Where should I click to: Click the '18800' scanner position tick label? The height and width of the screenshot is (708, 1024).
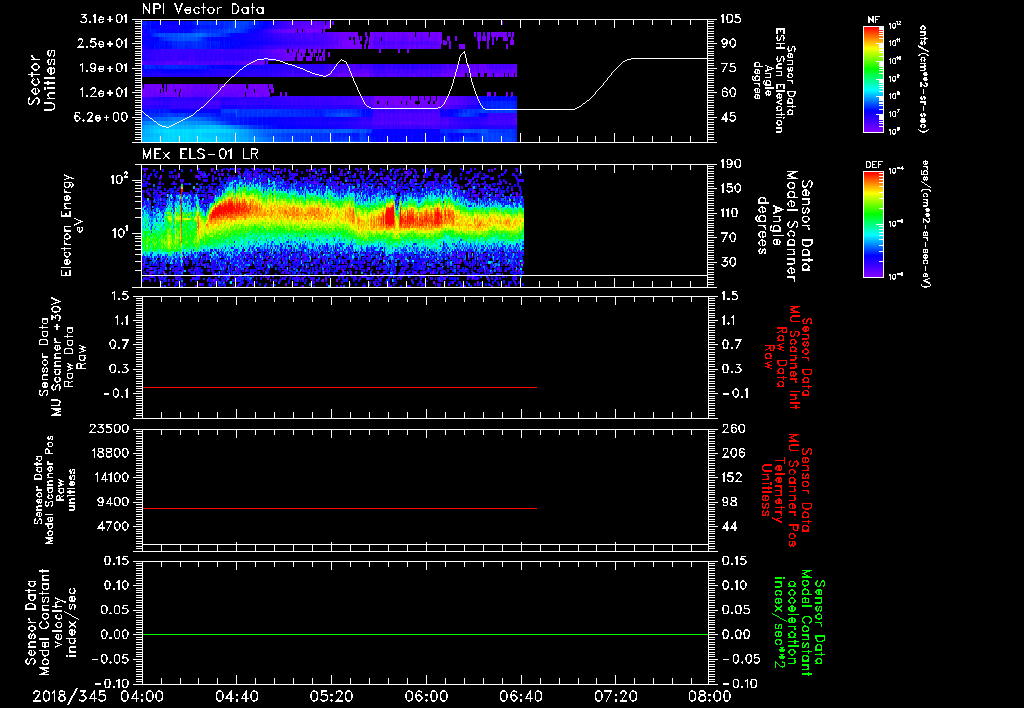(x=112, y=453)
